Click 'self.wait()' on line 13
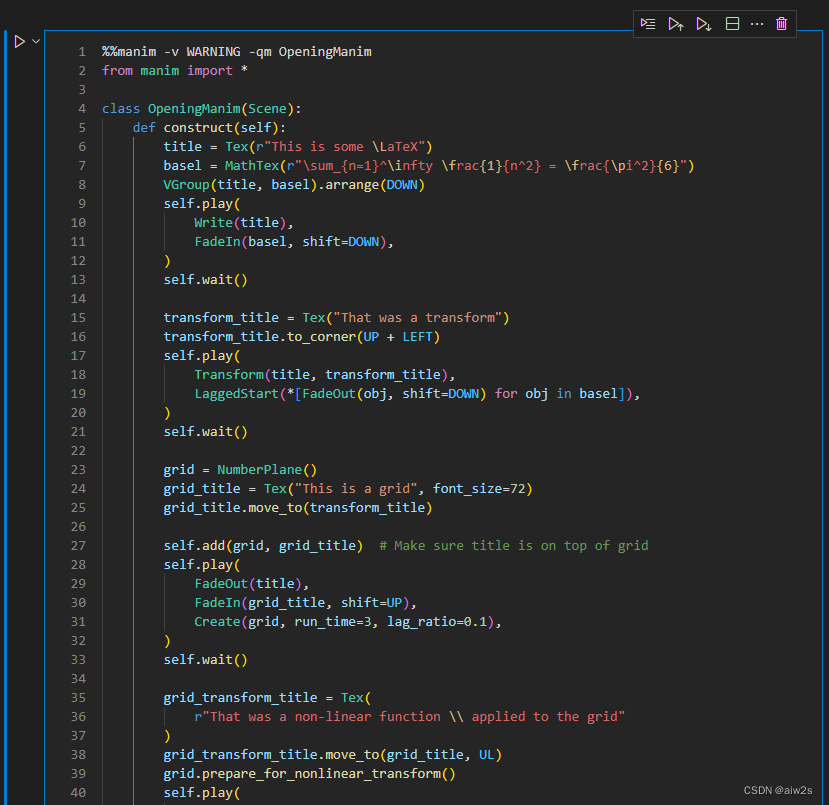 tap(205, 280)
